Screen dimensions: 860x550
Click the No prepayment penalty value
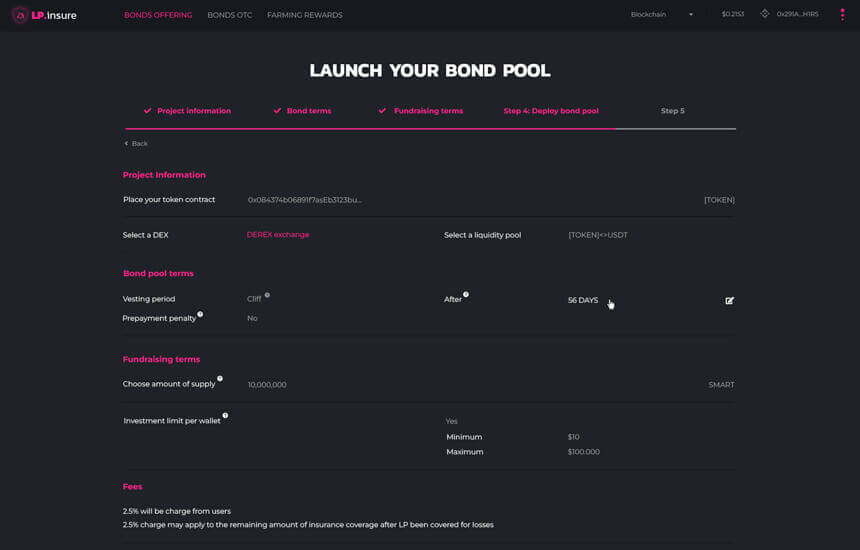click(252, 318)
